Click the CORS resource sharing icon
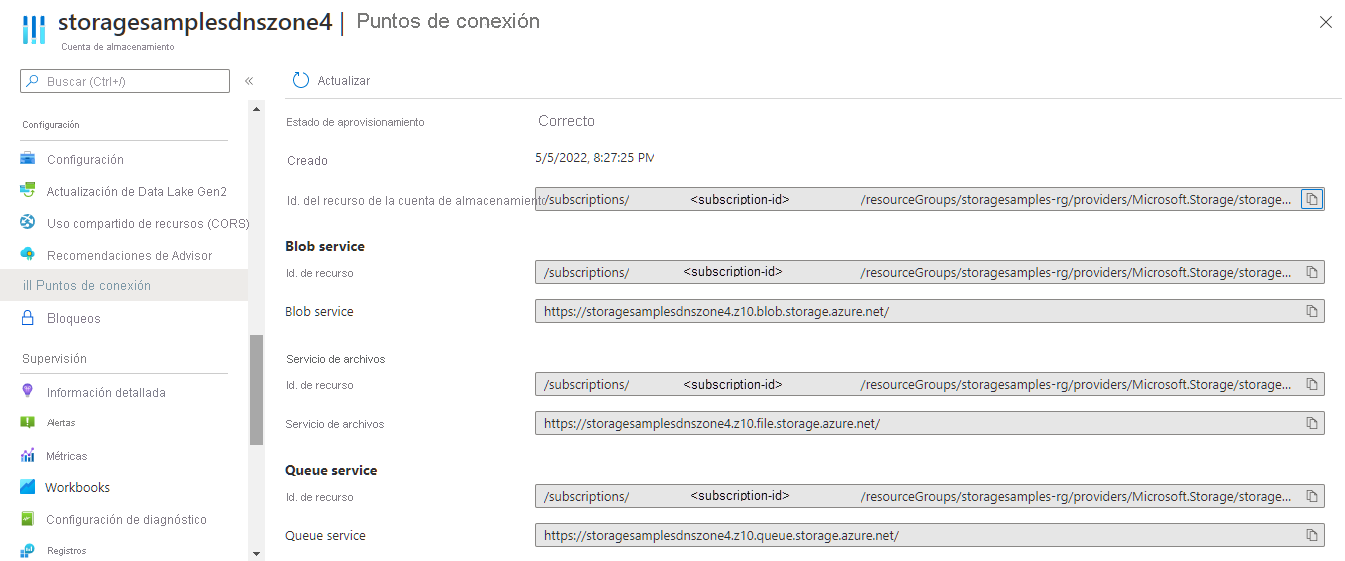Image resolution: width=1345 pixels, height=561 pixels. point(28,223)
